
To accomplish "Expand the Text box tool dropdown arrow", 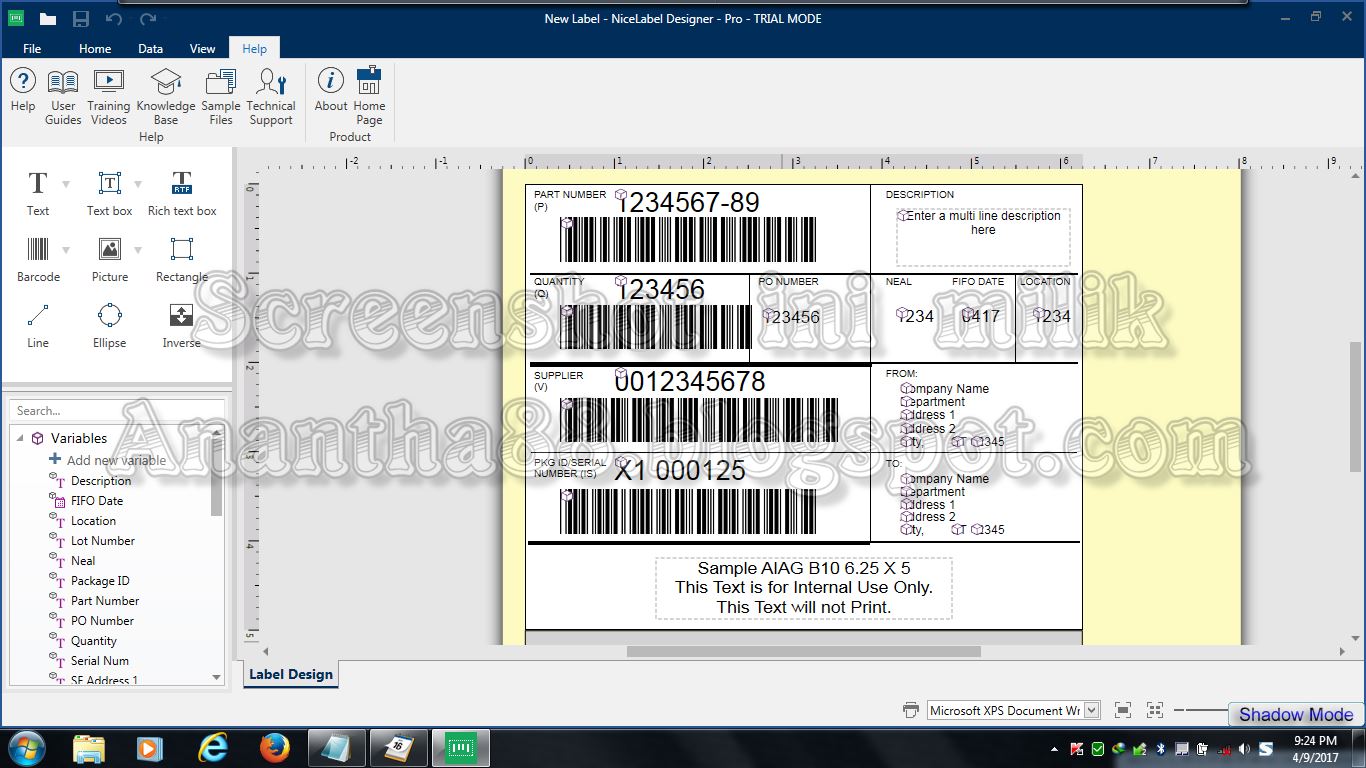I will click(x=138, y=184).
